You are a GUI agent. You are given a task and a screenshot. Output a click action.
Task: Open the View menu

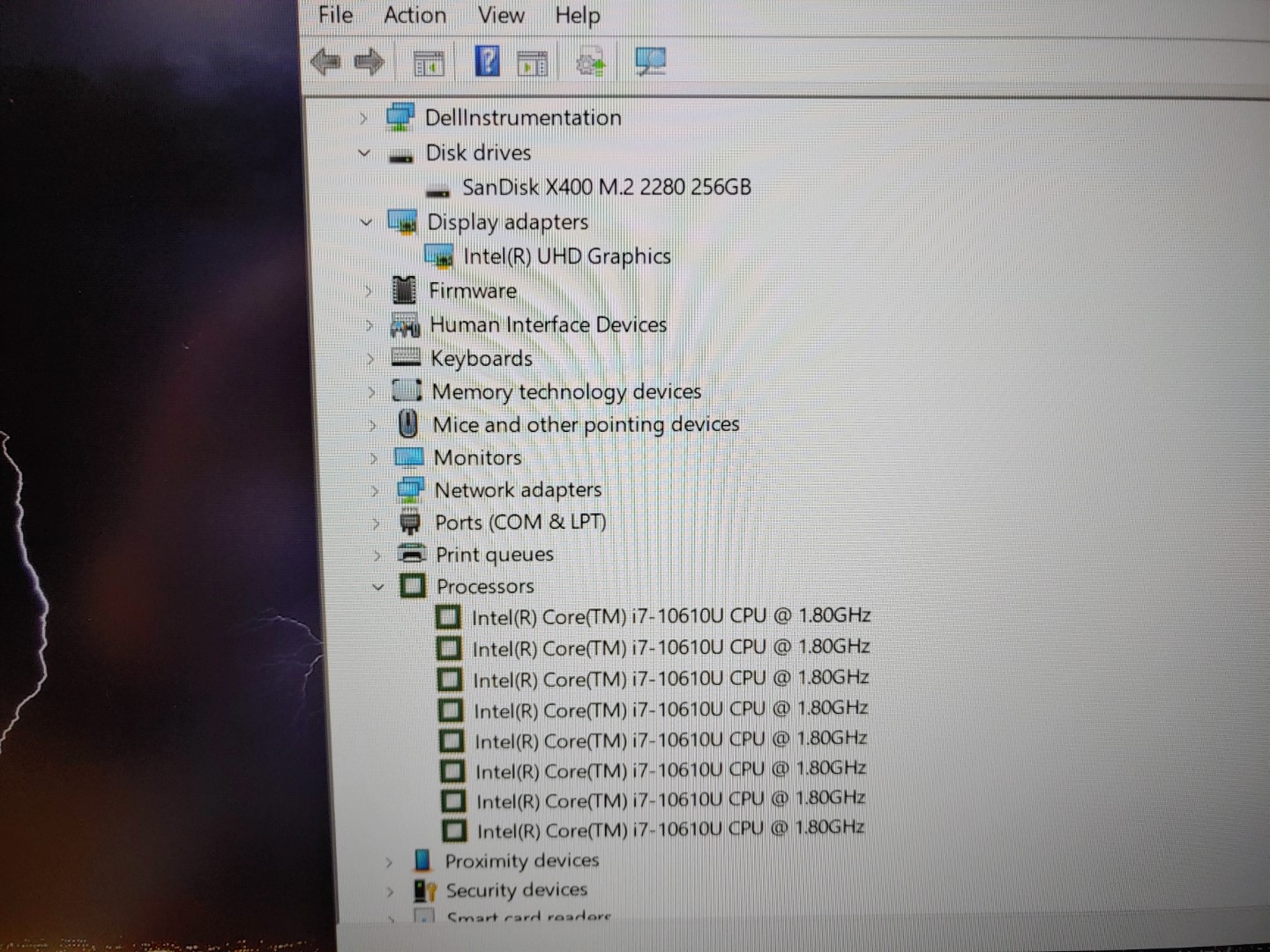tap(501, 15)
